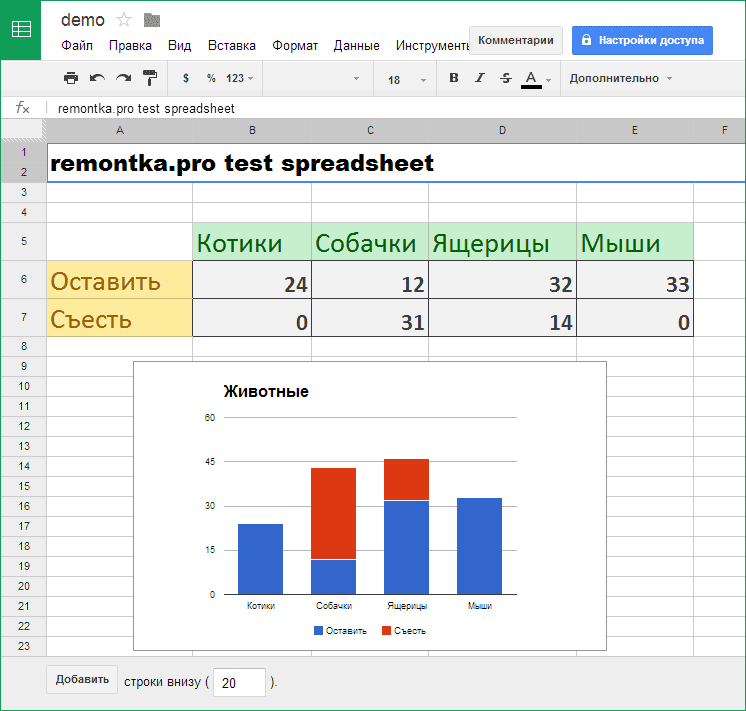Click the Добавить rows button

click(82, 680)
